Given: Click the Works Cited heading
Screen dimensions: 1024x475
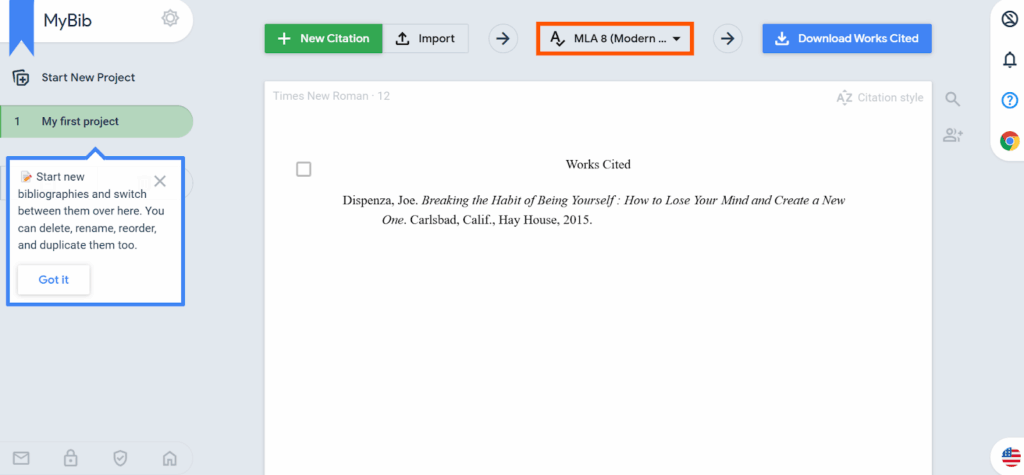Looking at the screenshot, I should 598,165.
